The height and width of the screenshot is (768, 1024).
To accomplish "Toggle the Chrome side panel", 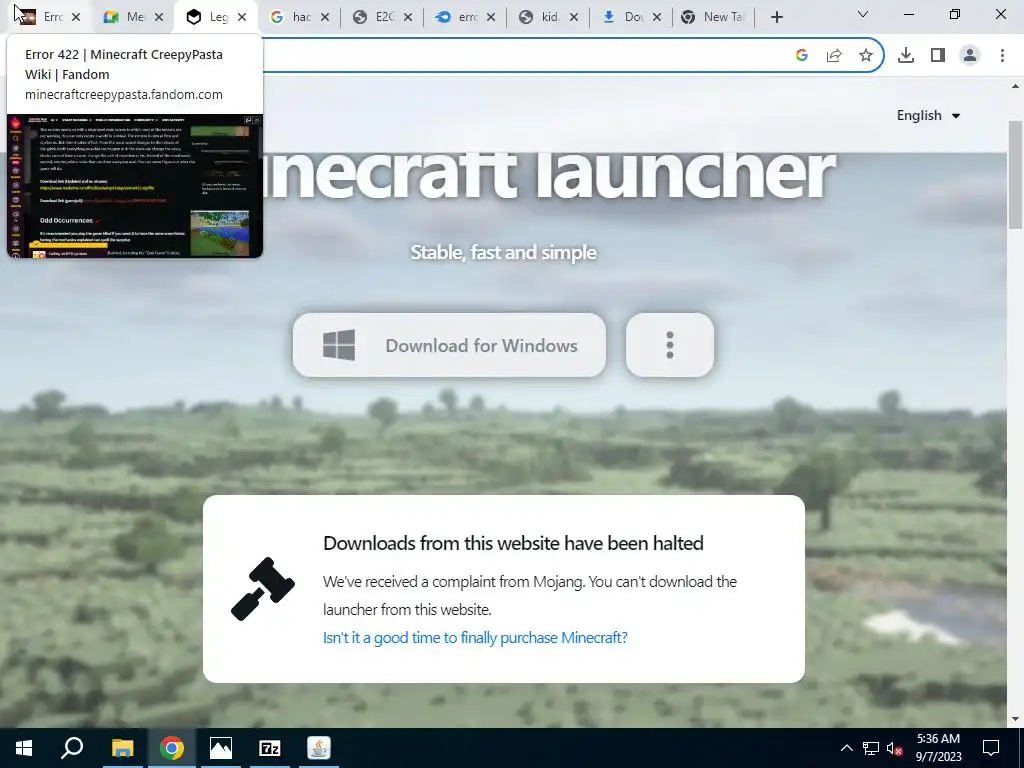I will coord(938,56).
